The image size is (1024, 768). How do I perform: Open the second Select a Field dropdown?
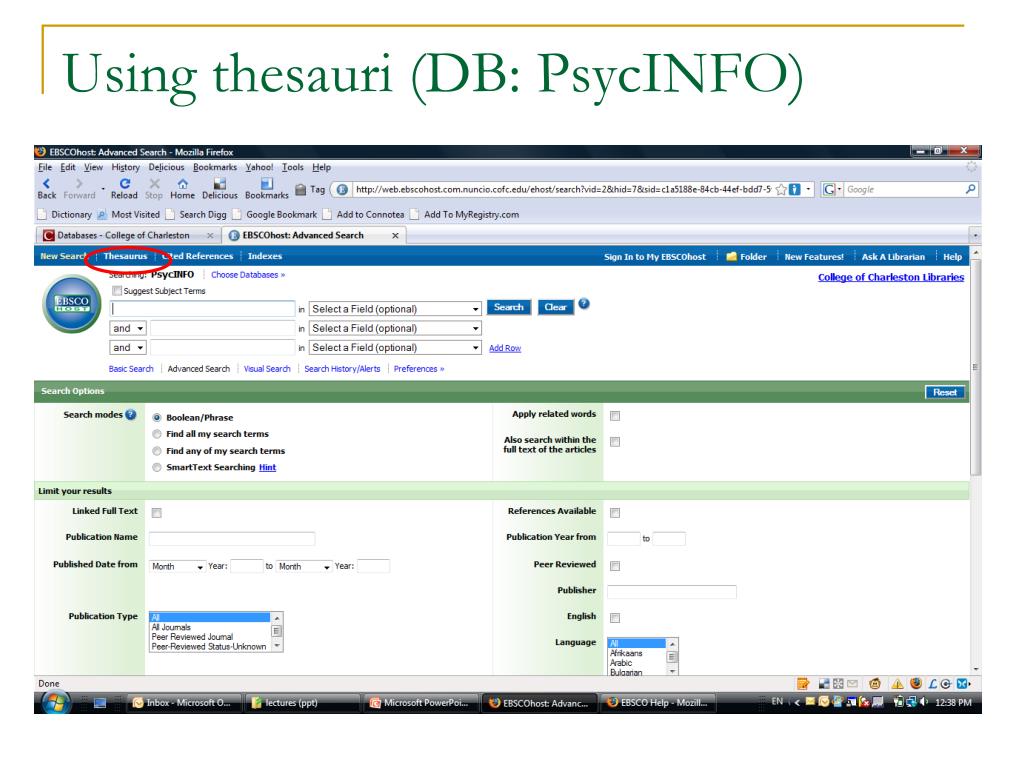[395, 328]
